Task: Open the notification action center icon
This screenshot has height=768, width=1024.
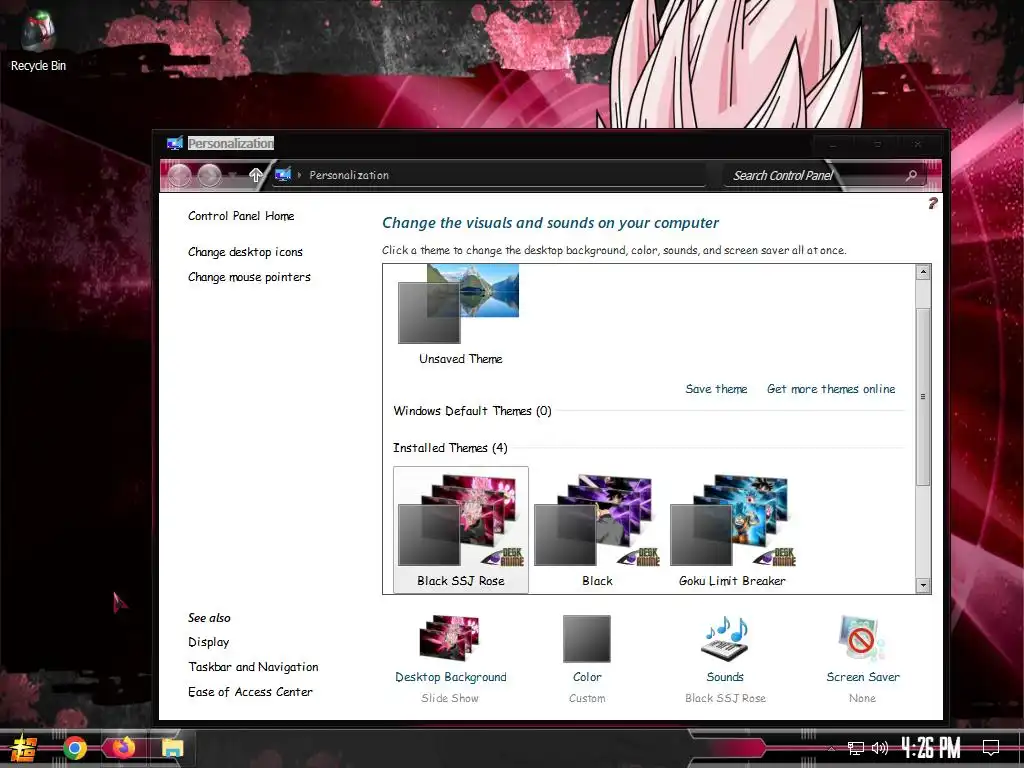Action: click(991, 748)
